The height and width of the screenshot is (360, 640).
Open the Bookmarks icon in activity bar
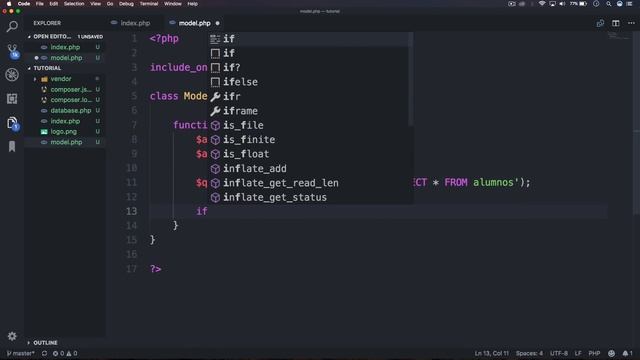12,146
